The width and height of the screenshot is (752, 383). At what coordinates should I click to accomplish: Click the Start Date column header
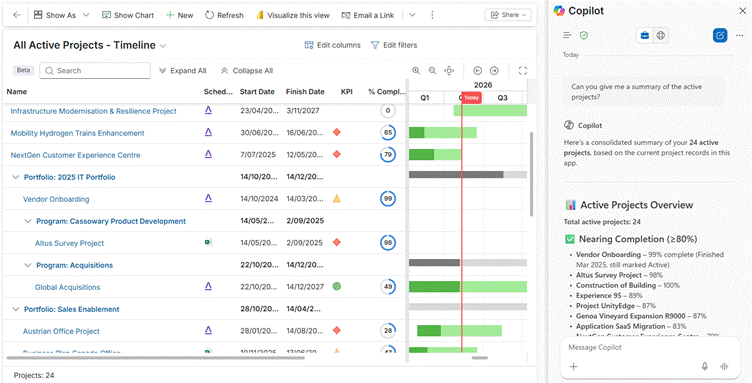pos(257,92)
